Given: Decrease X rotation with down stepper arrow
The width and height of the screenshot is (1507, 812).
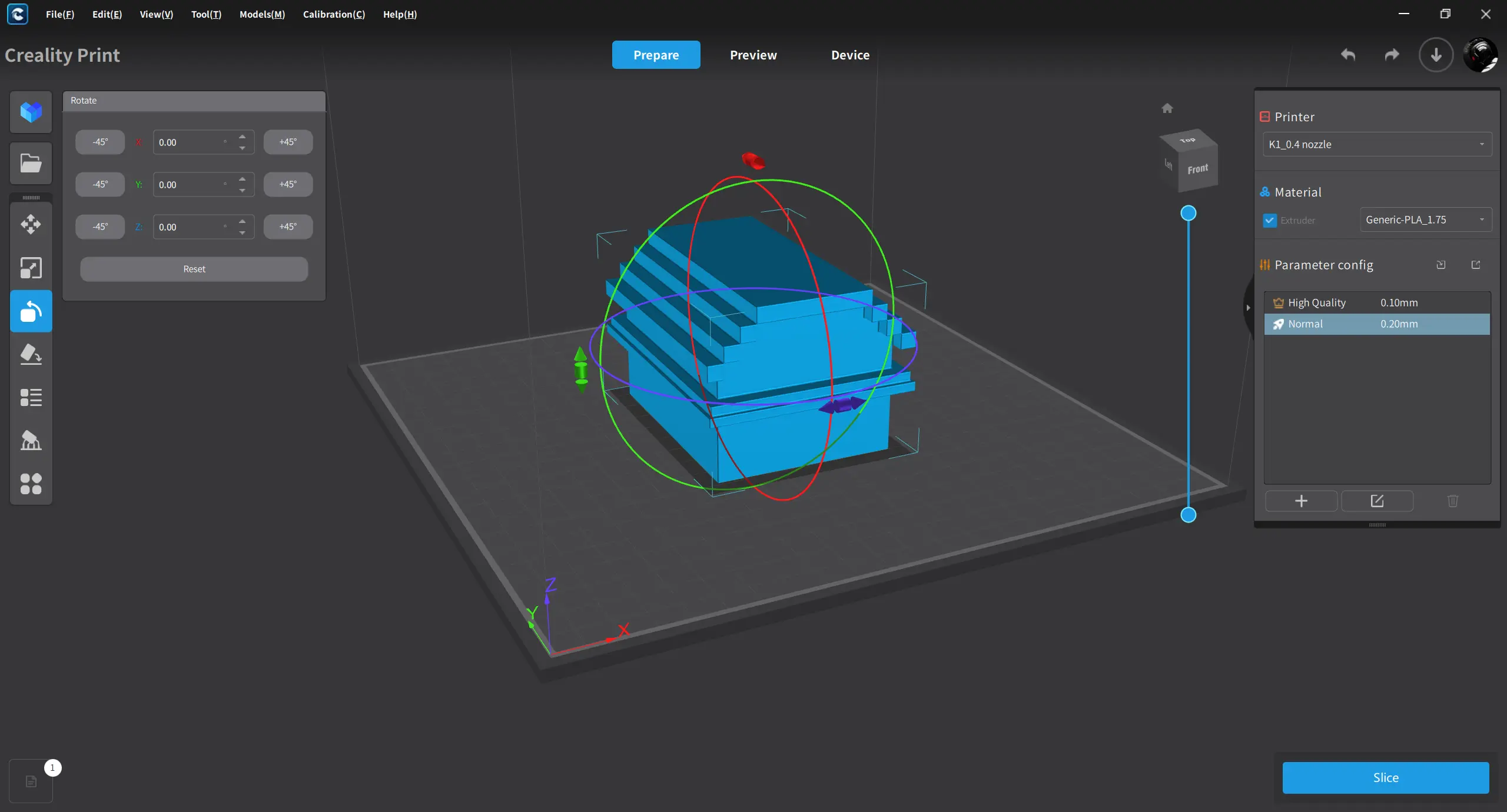Looking at the screenshot, I should tap(242, 148).
